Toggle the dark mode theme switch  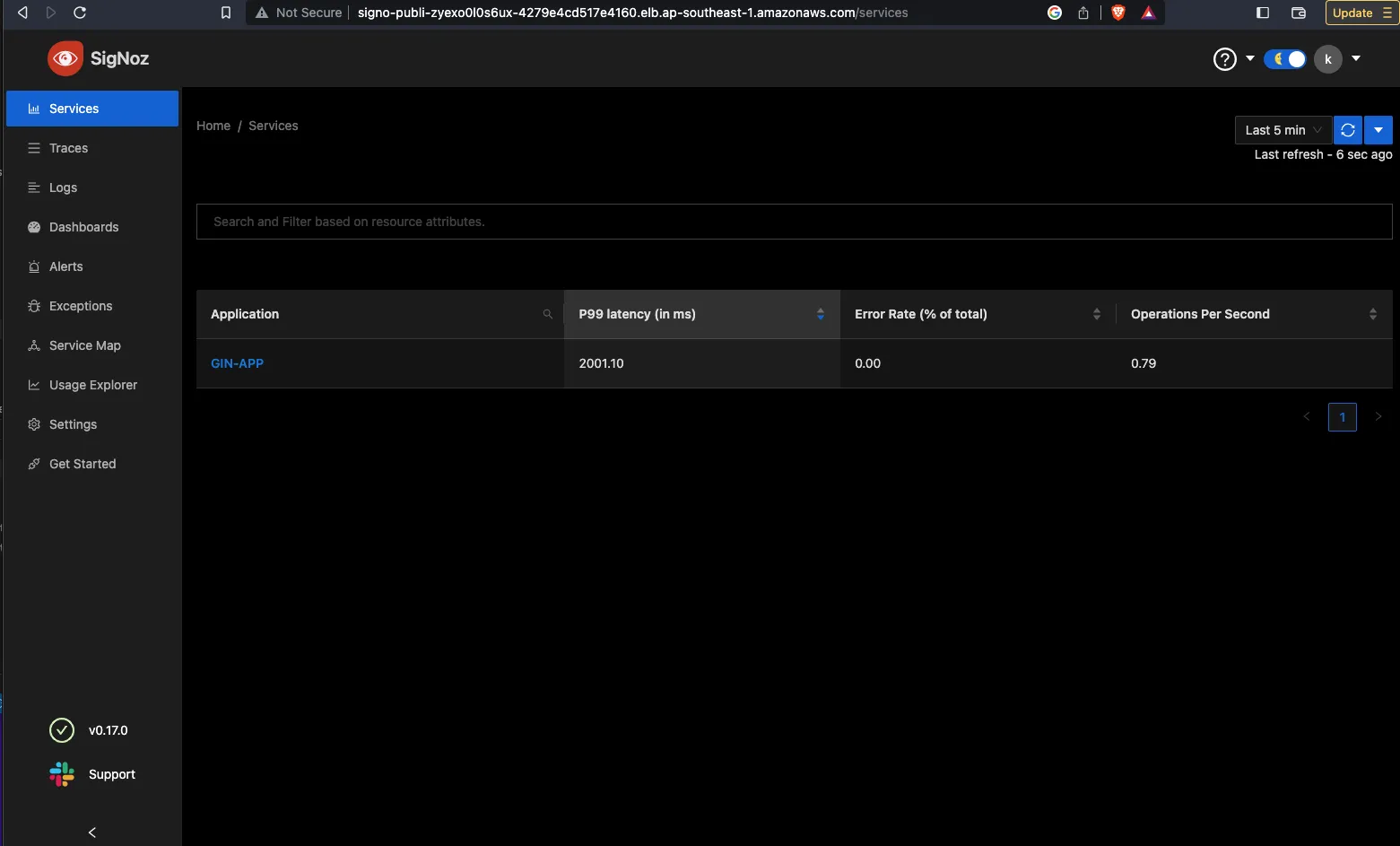pos(1284,59)
